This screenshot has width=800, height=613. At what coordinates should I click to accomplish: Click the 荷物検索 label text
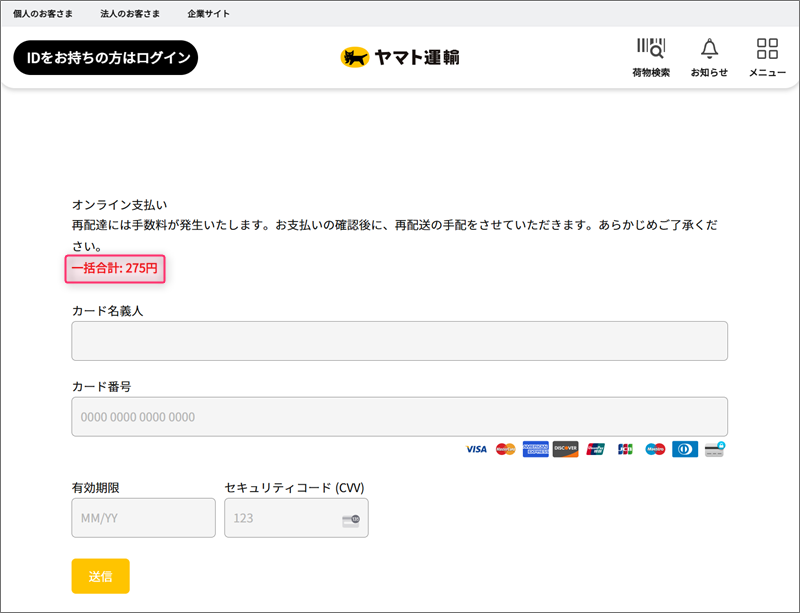click(651, 72)
